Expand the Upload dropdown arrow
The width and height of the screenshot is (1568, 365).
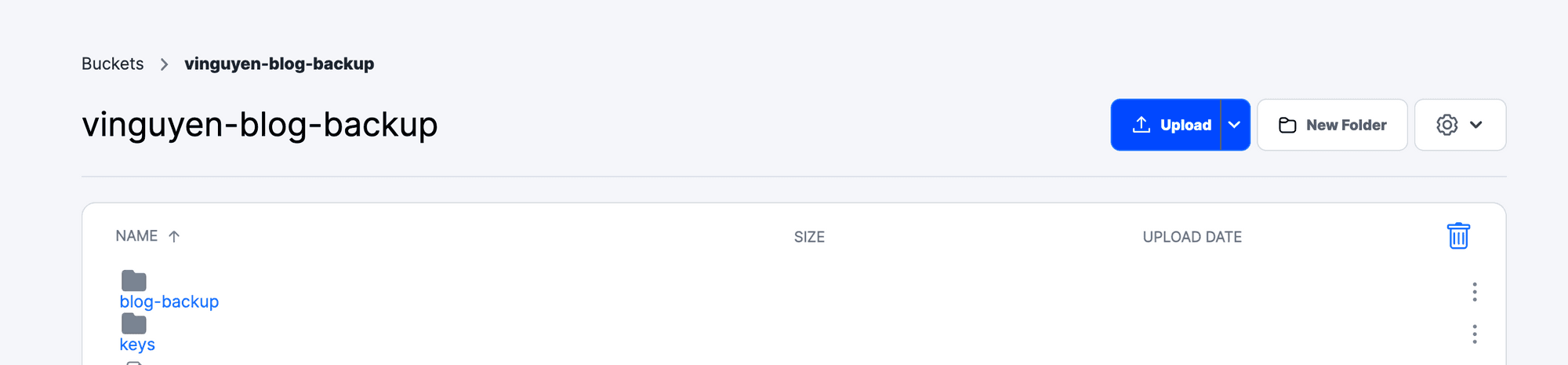pyautogui.click(x=1234, y=125)
